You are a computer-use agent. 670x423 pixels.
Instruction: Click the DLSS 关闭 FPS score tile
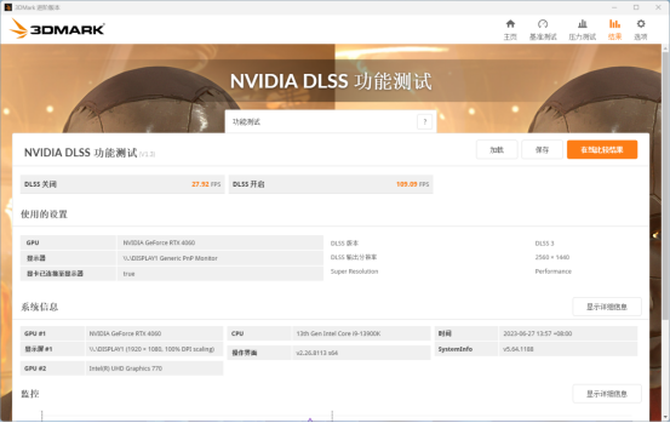122,184
